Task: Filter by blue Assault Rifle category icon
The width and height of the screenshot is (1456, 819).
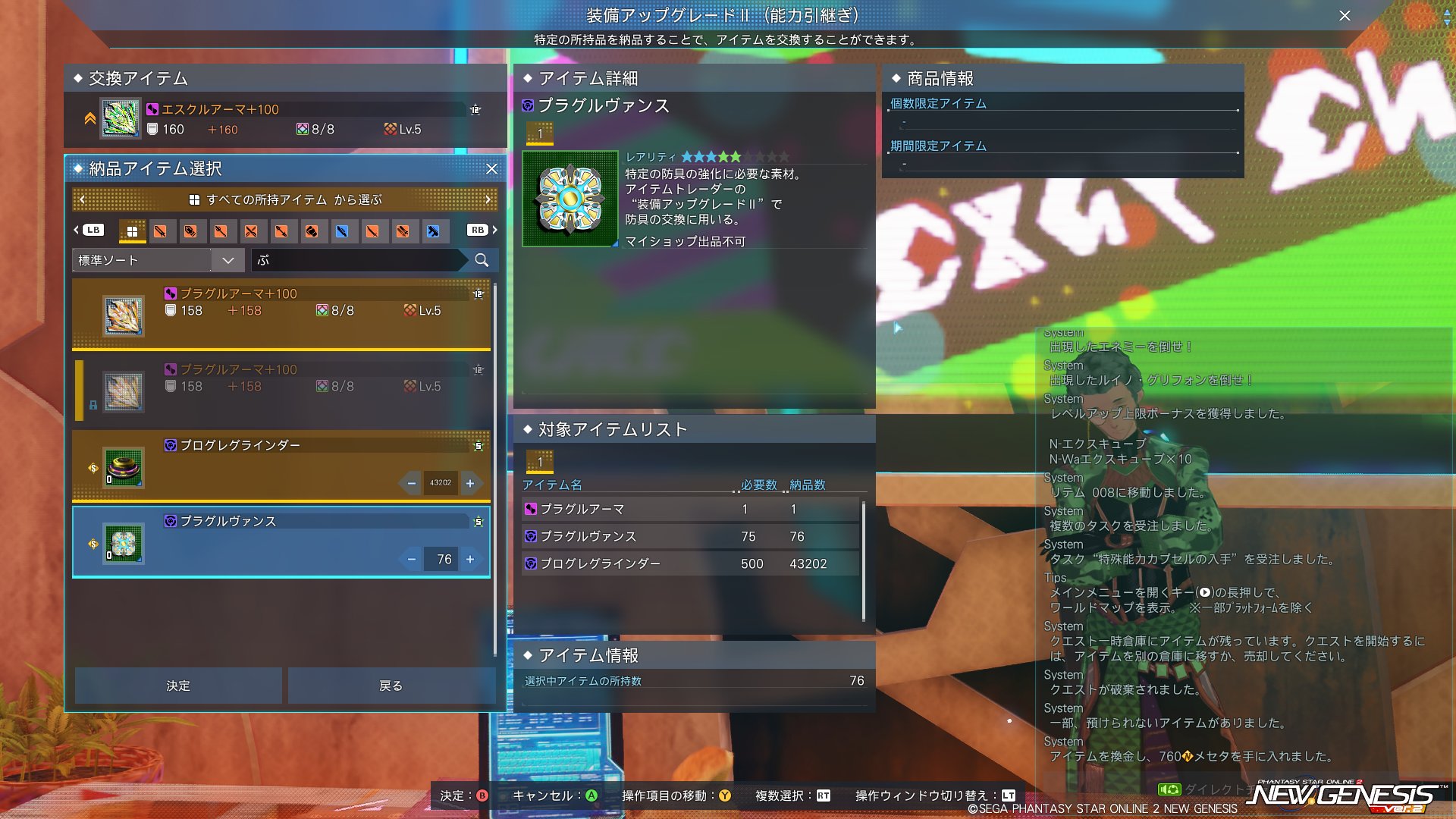Action: [x=433, y=231]
